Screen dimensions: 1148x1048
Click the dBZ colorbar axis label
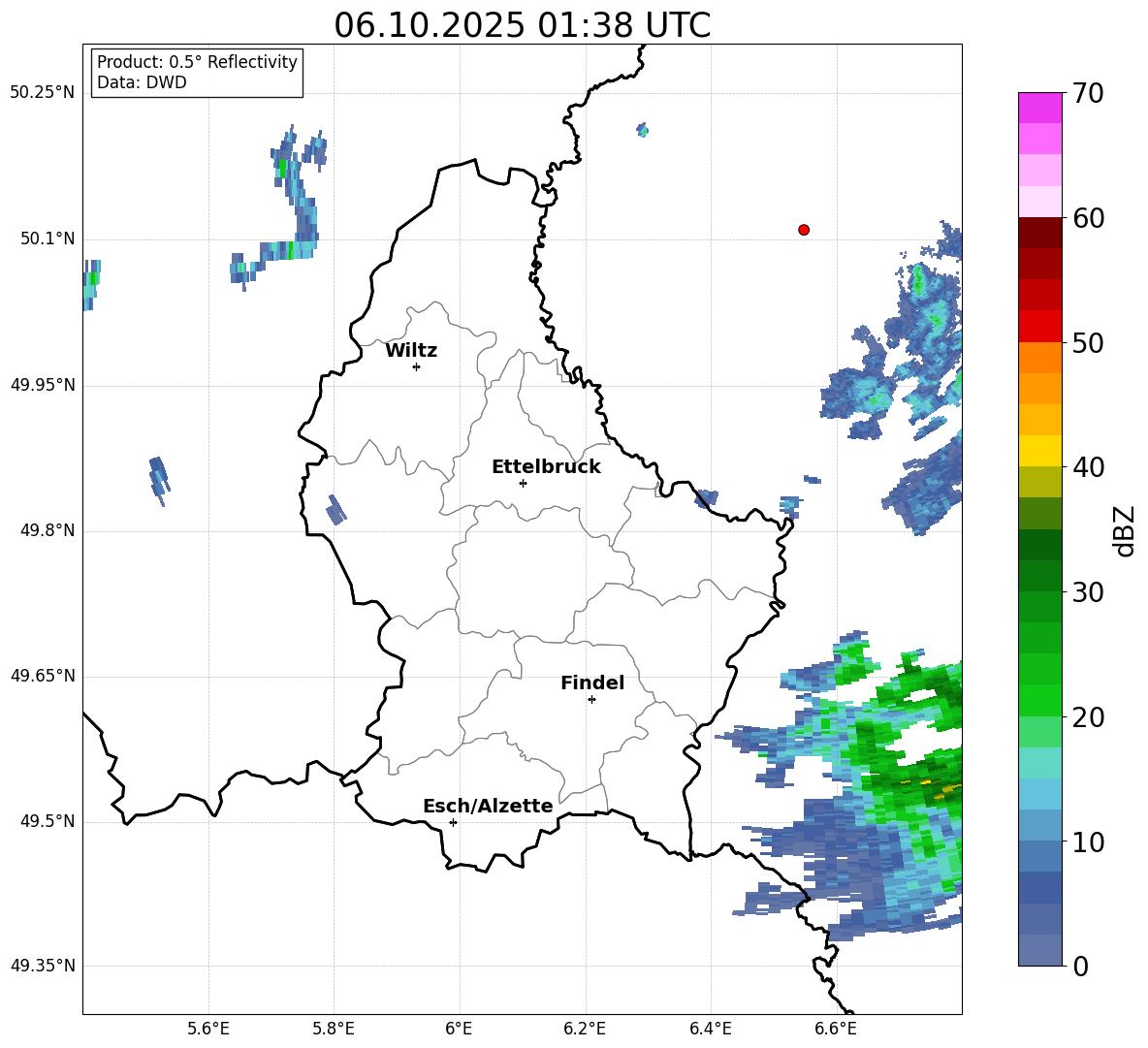[x=1126, y=530]
